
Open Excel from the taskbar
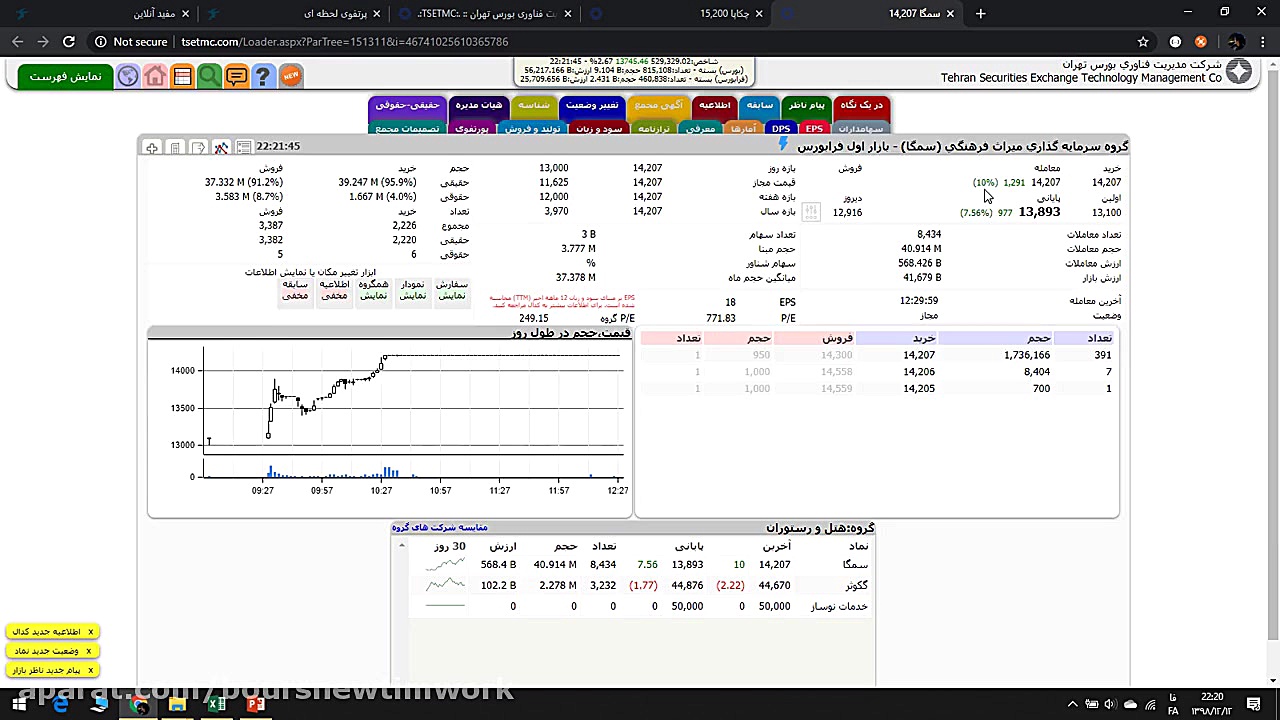point(217,705)
